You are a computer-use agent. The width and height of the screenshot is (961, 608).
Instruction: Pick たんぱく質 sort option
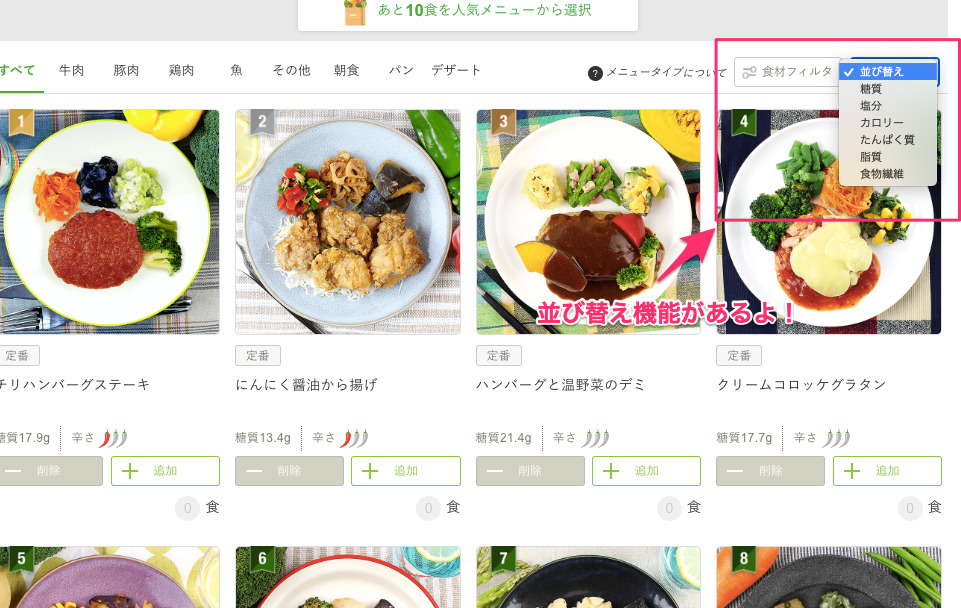pyautogui.click(x=888, y=140)
